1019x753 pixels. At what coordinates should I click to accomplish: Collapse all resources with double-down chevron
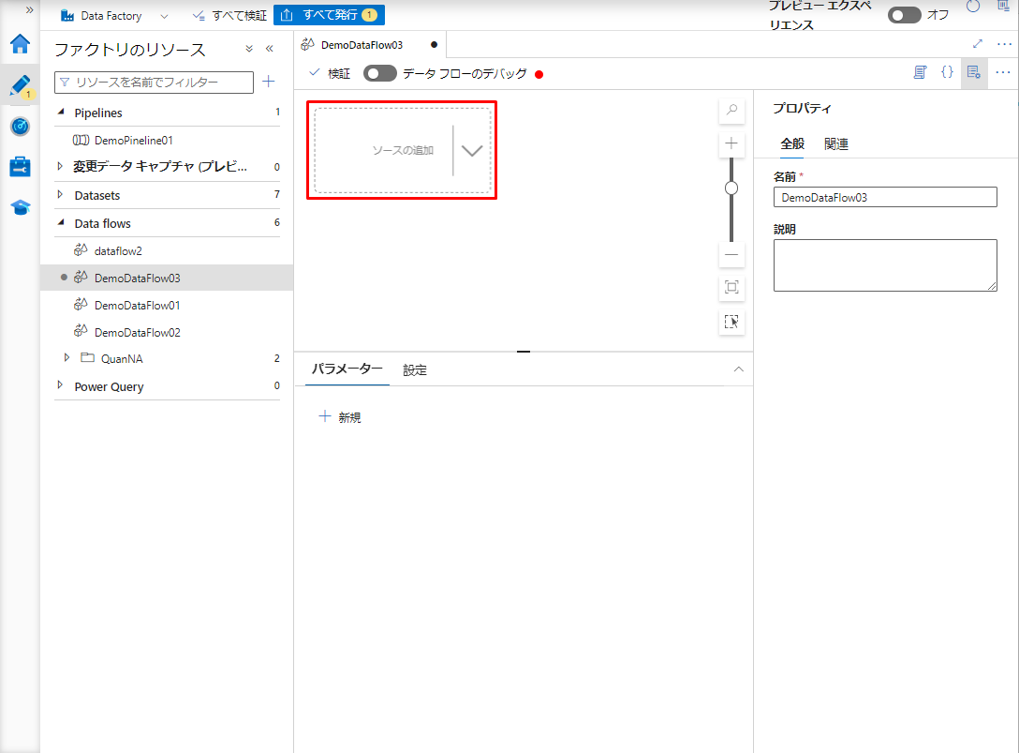point(249,49)
